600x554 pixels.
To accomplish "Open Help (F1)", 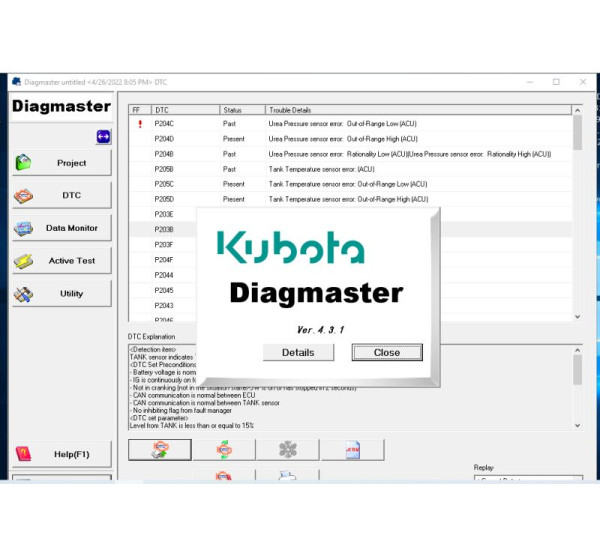I will pos(61,454).
